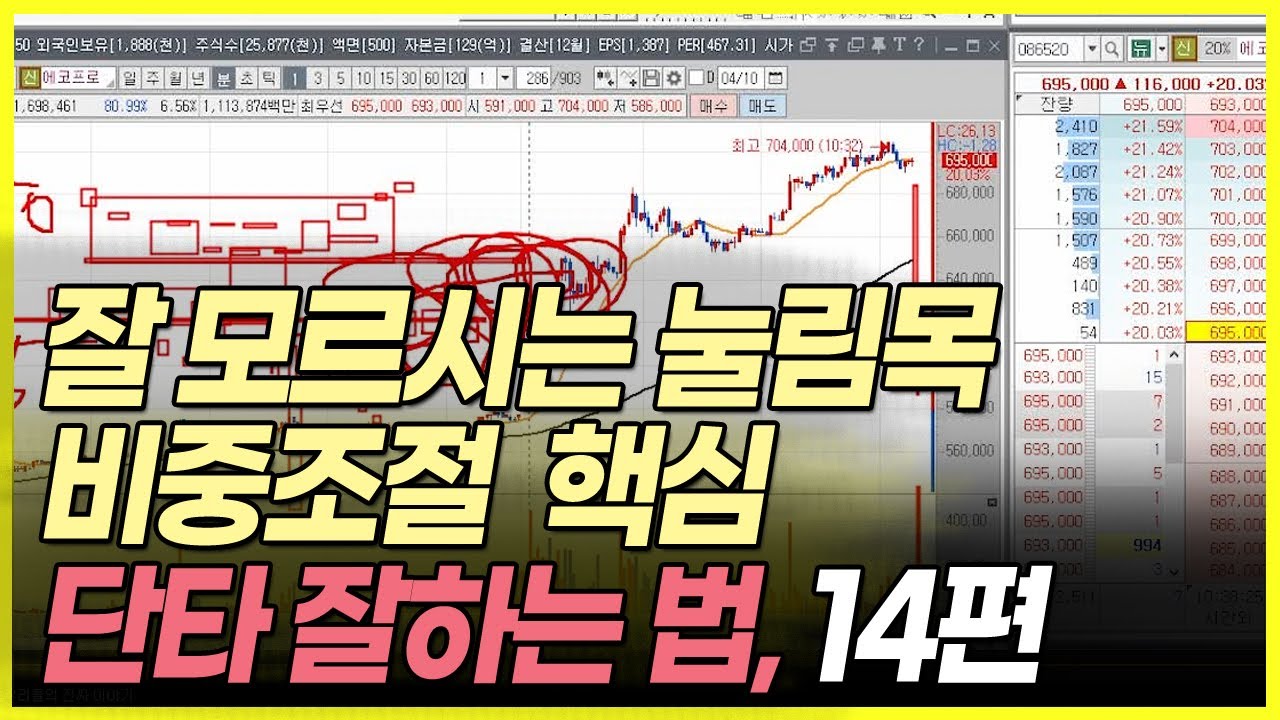
Task: Switch the chart to 주 weekly period
Action: pyautogui.click(x=152, y=79)
